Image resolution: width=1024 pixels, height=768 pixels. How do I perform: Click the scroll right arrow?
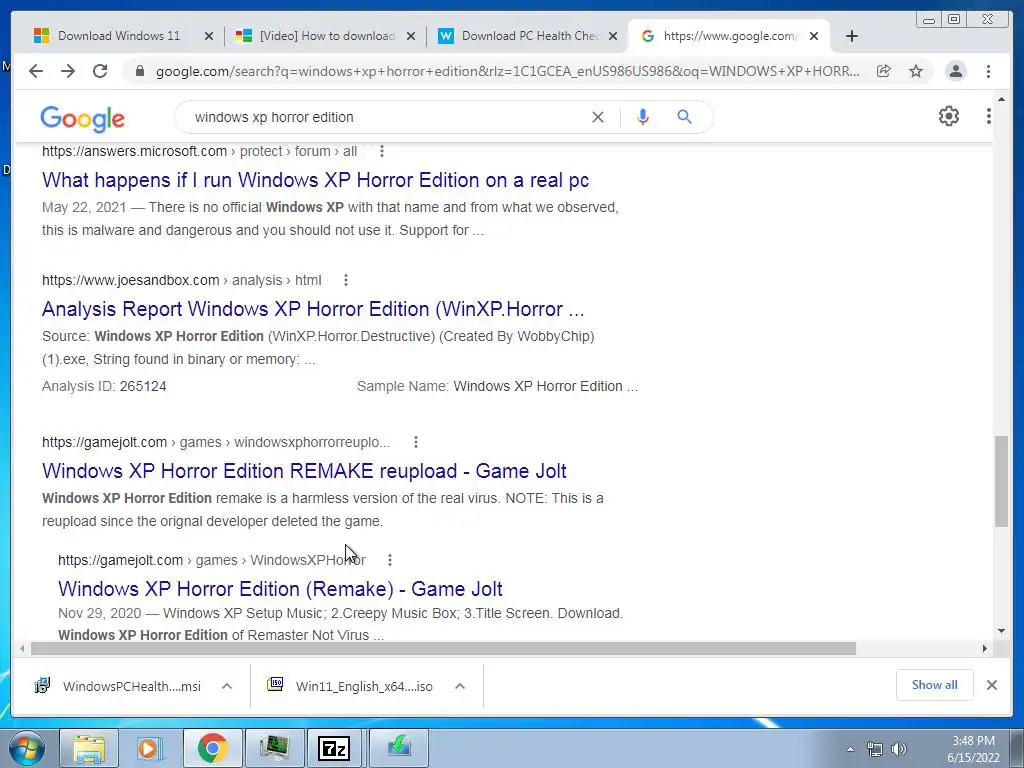985,648
